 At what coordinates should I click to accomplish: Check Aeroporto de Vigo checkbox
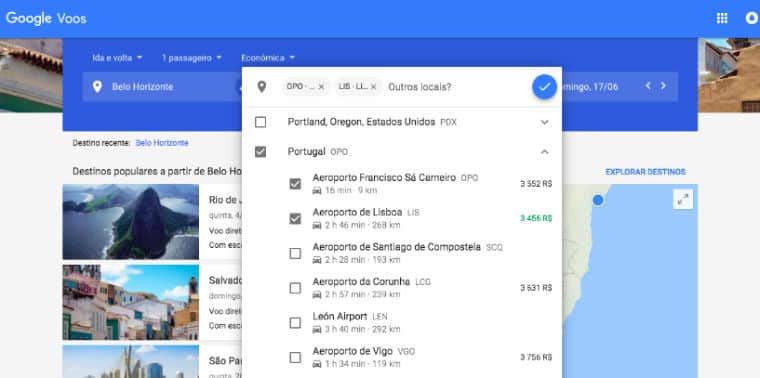pyautogui.click(x=295, y=358)
